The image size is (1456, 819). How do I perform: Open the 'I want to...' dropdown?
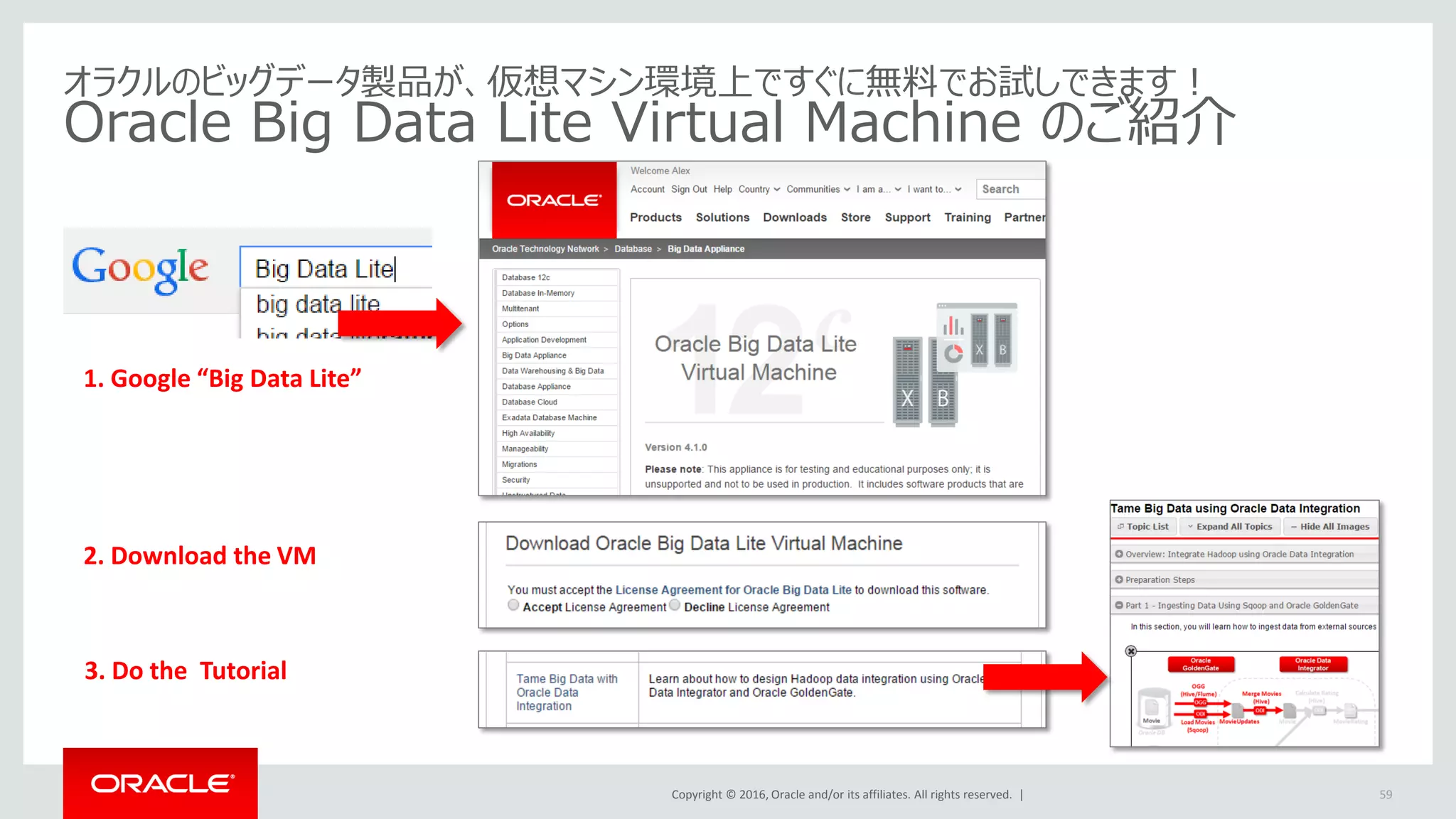[x=934, y=189]
